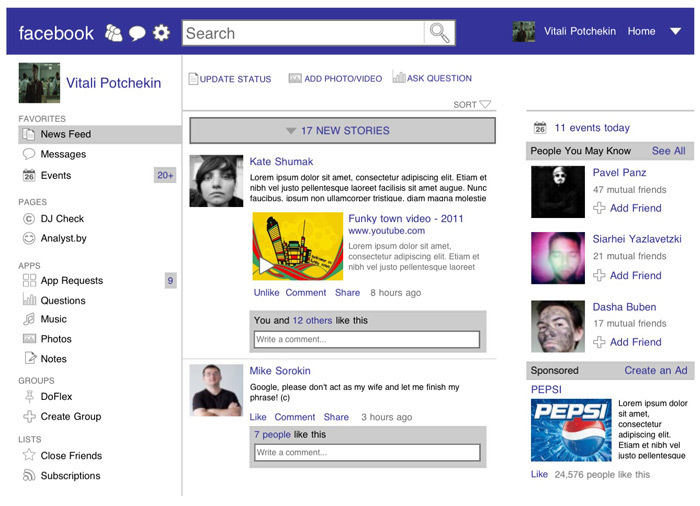The height and width of the screenshot is (506, 700).
Task: Click the comment field under Kate's post
Action: tap(367, 340)
